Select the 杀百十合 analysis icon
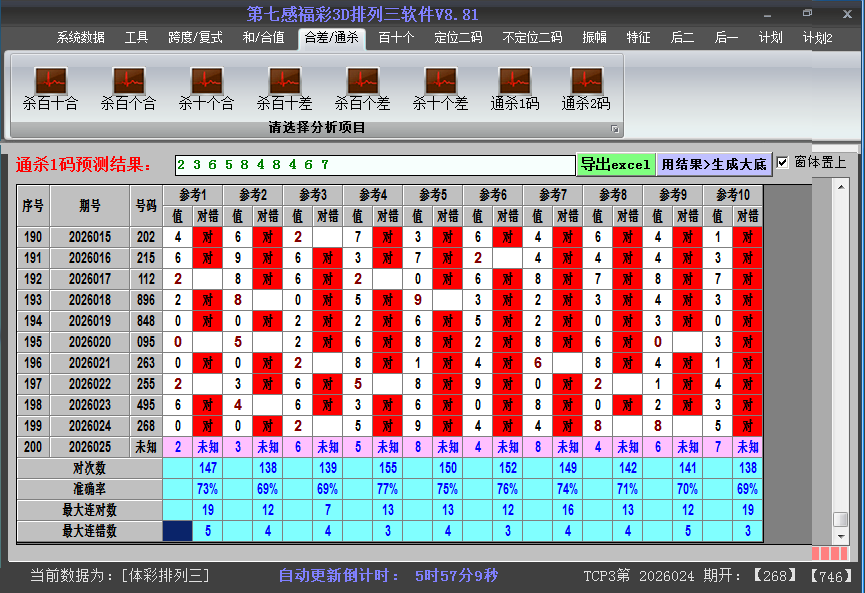Screen dimensions: 865x593 [50, 85]
